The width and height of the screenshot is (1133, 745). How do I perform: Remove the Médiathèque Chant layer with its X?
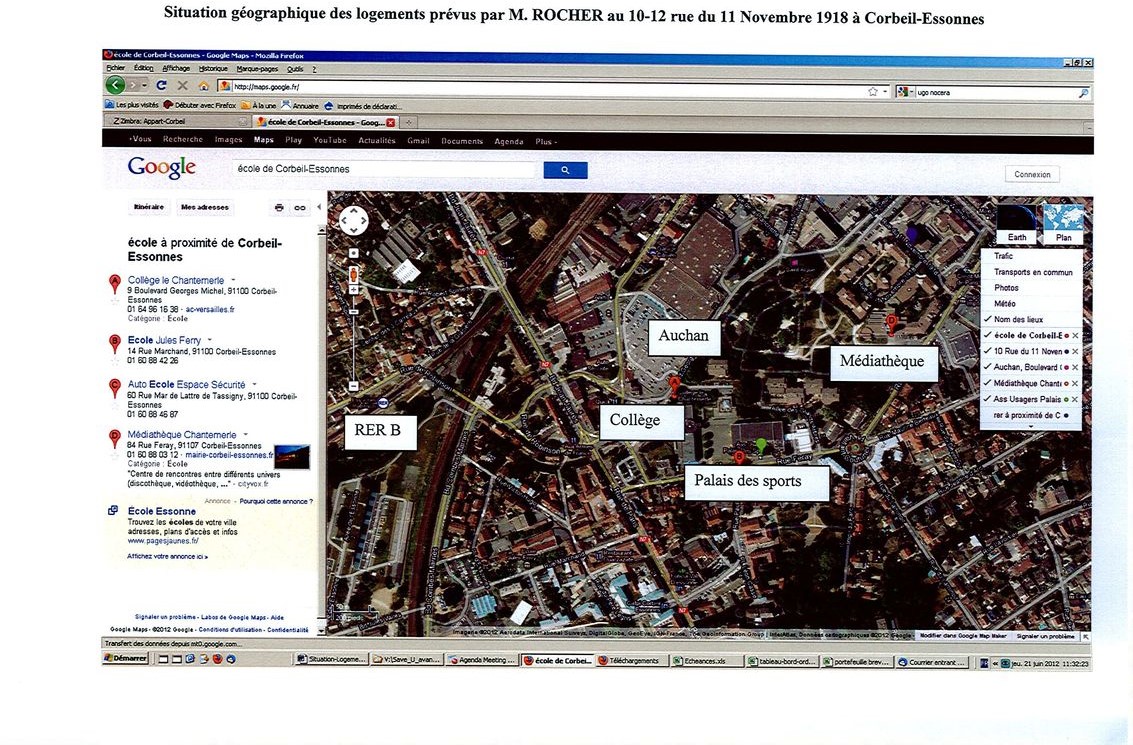pyautogui.click(x=1075, y=384)
